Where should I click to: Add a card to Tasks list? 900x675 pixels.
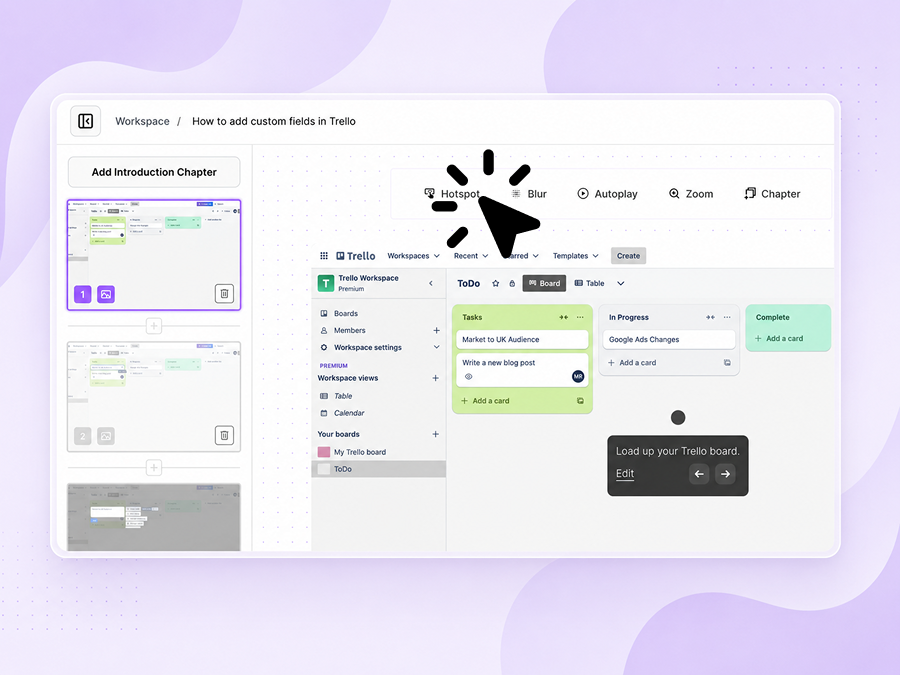(x=486, y=401)
